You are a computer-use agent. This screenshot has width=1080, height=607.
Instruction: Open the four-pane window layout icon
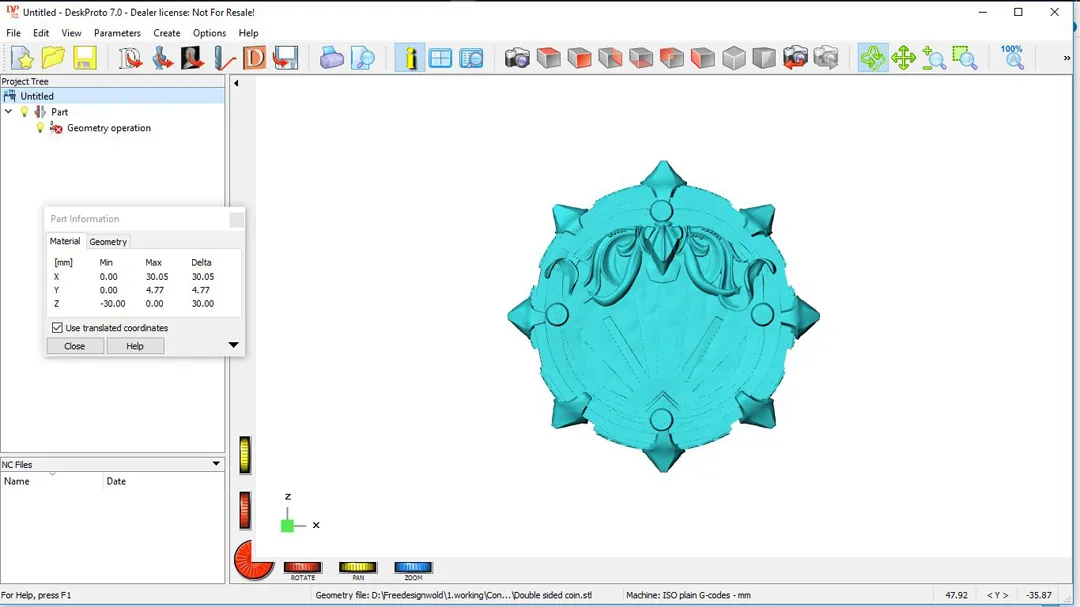(x=440, y=58)
